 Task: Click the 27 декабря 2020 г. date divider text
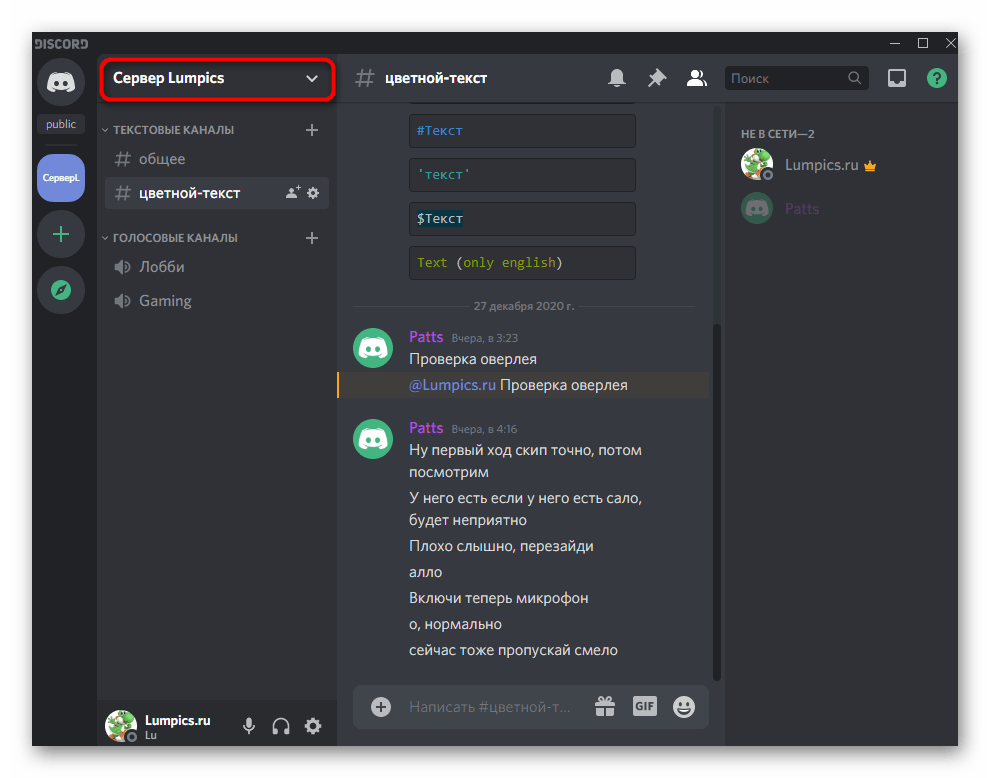coord(524,306)
